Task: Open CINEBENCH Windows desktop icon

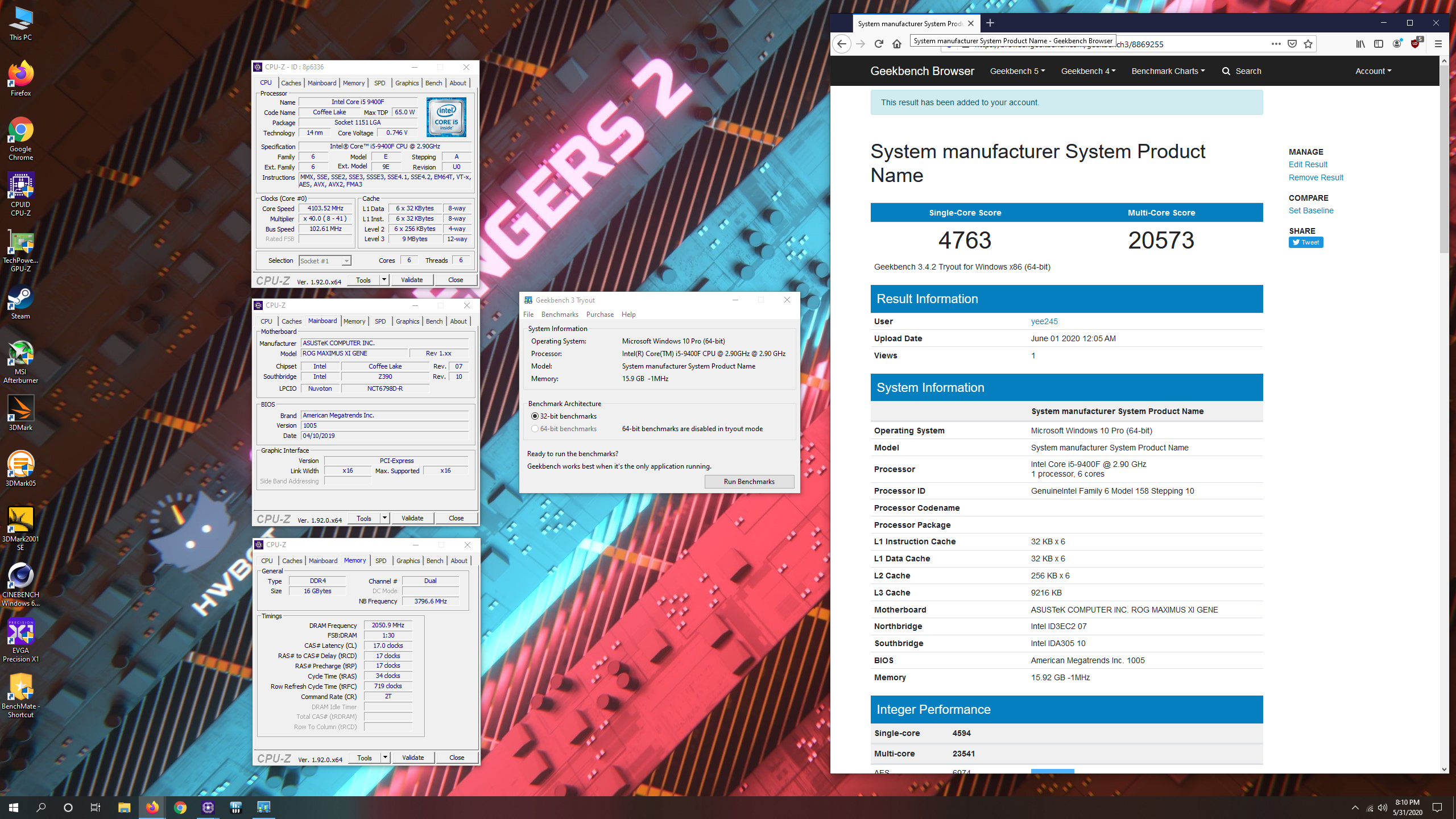Action: tap(20, 585)
